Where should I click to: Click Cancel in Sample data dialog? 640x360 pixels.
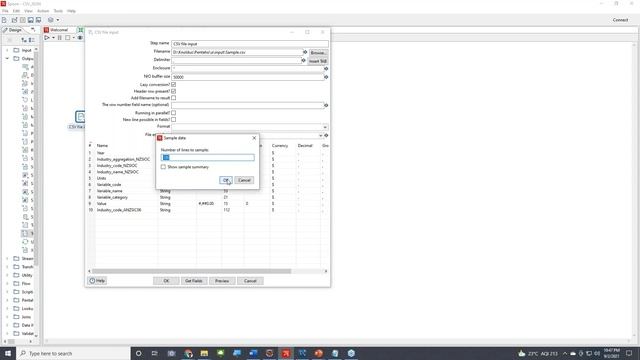pos(244,180)
